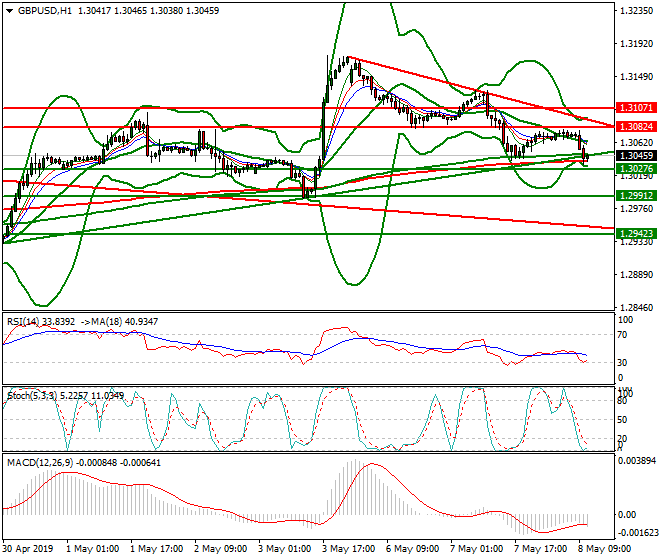Select the 1.32350 price scale value
Screen dimensions: 660x560
point(637,11)
